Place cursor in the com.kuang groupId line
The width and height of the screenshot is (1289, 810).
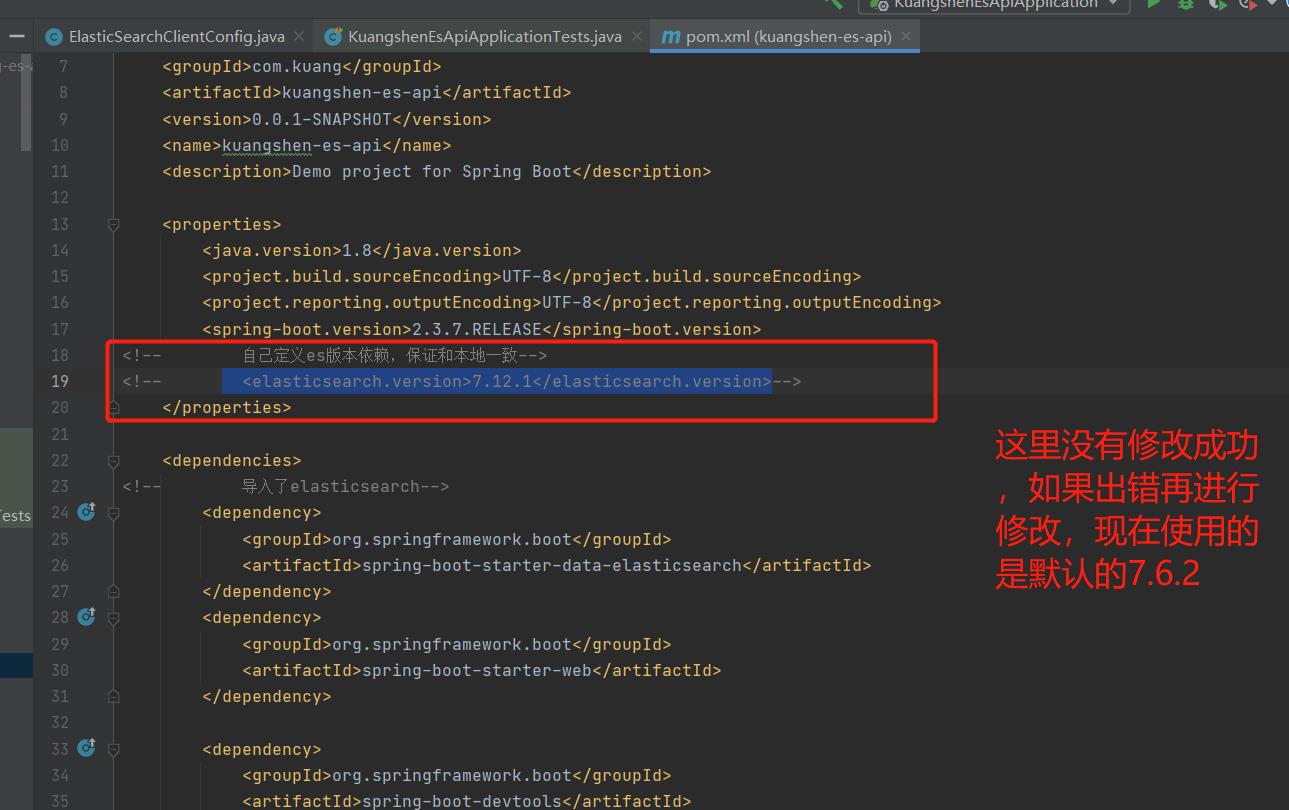click(x=301, y=66)
